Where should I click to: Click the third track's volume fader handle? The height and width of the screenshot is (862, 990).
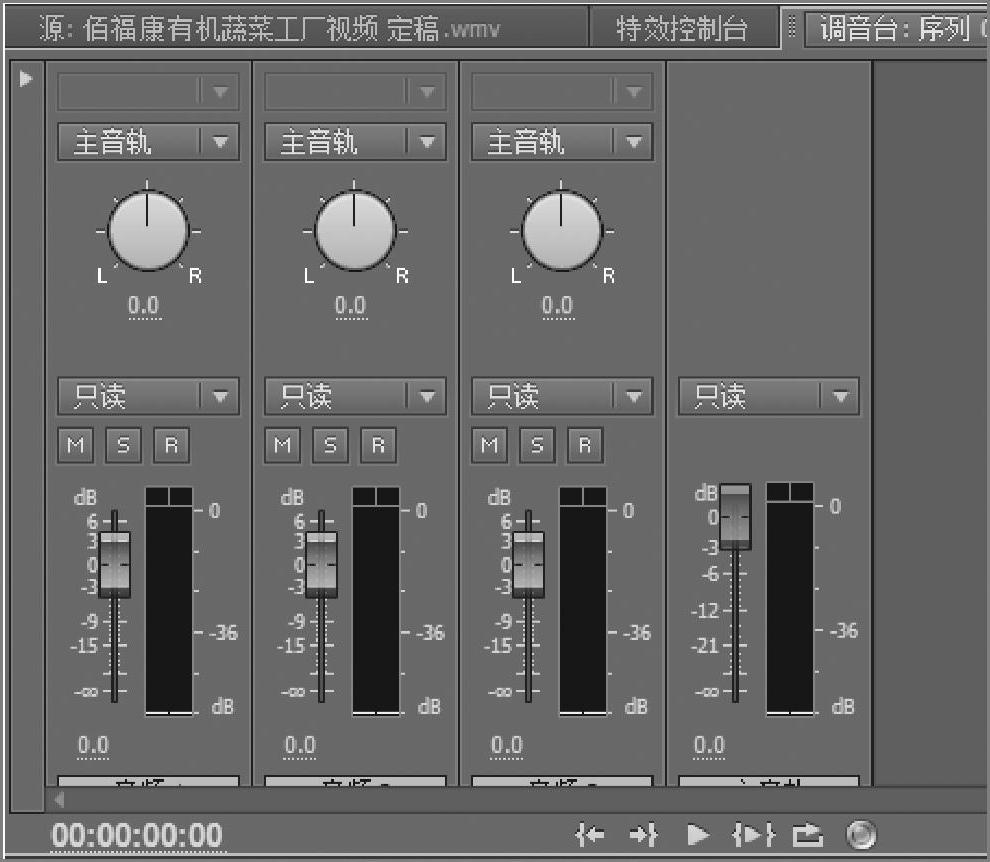tap(528, 565)
